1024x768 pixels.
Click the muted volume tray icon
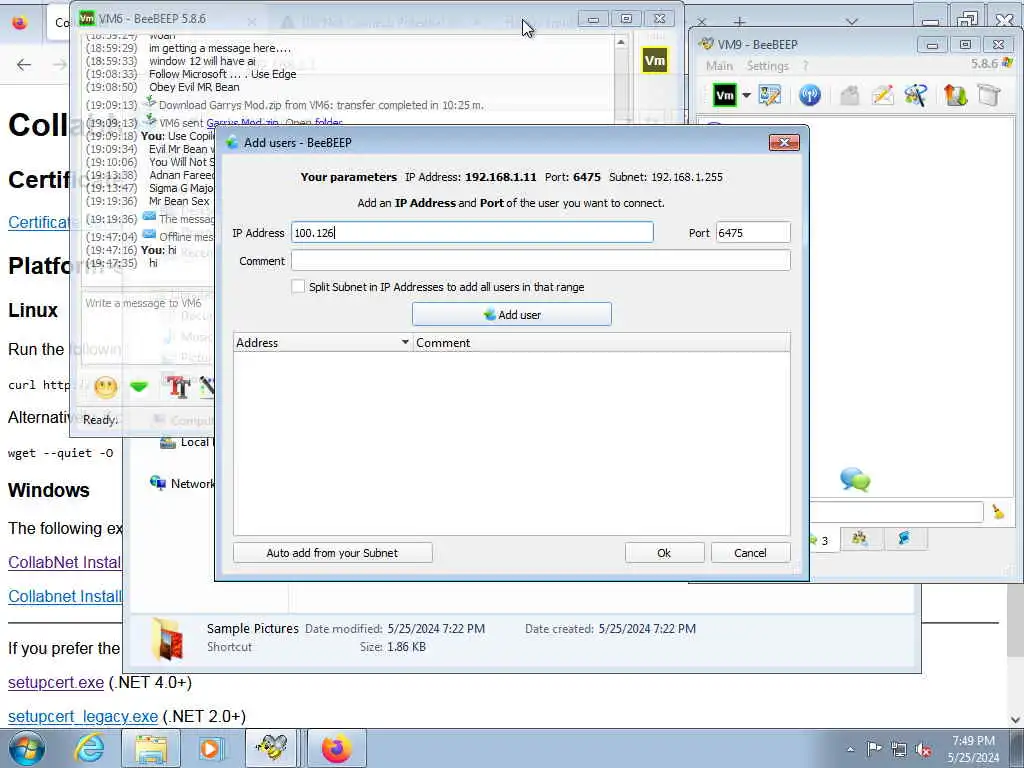(923, 749)
